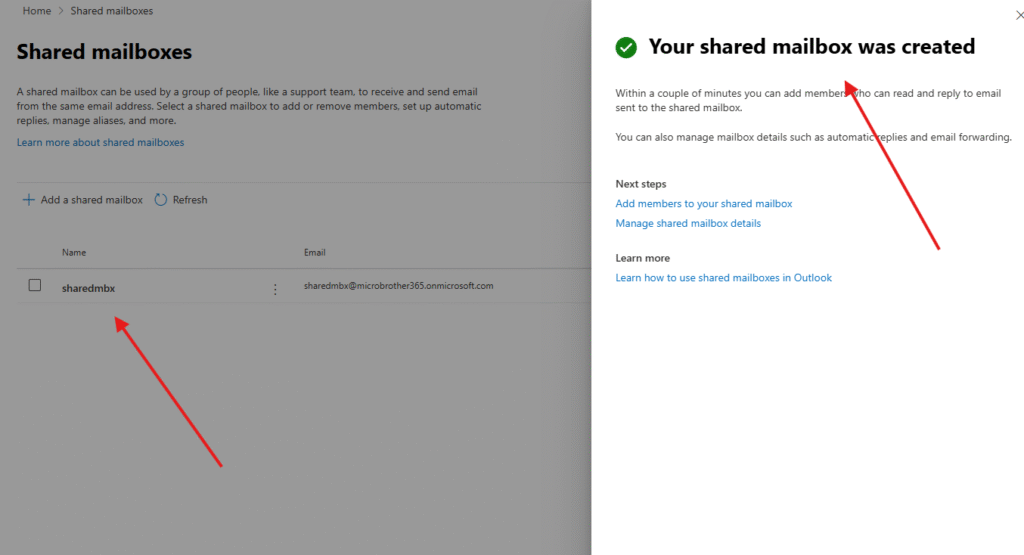The height and width of the screenshot is (555, 1024).
Task: Click the circular Refresh arrow icon
Action: (161, 200)
